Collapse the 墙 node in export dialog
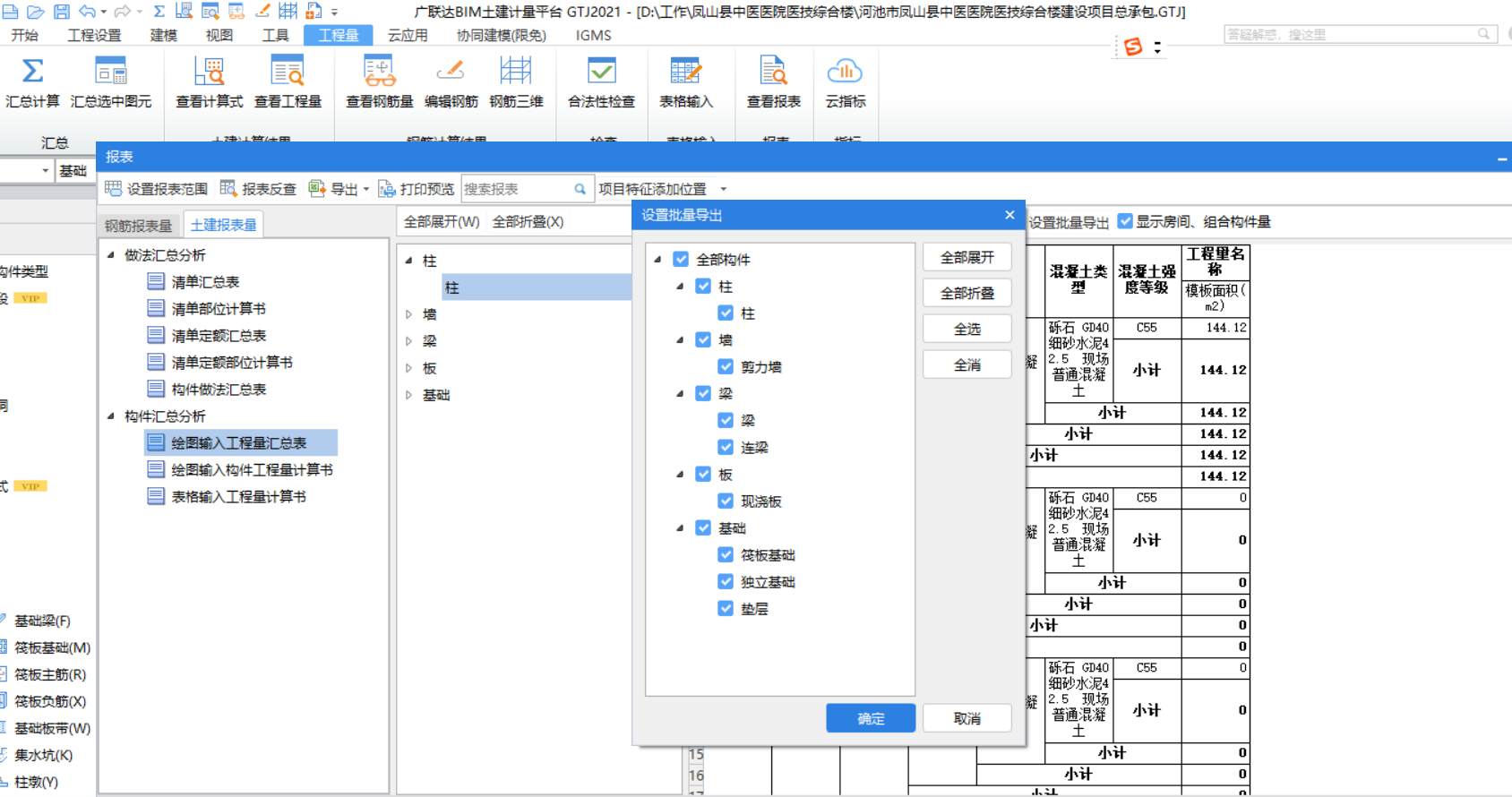The image size is (1512, 797). click(680, 339)
